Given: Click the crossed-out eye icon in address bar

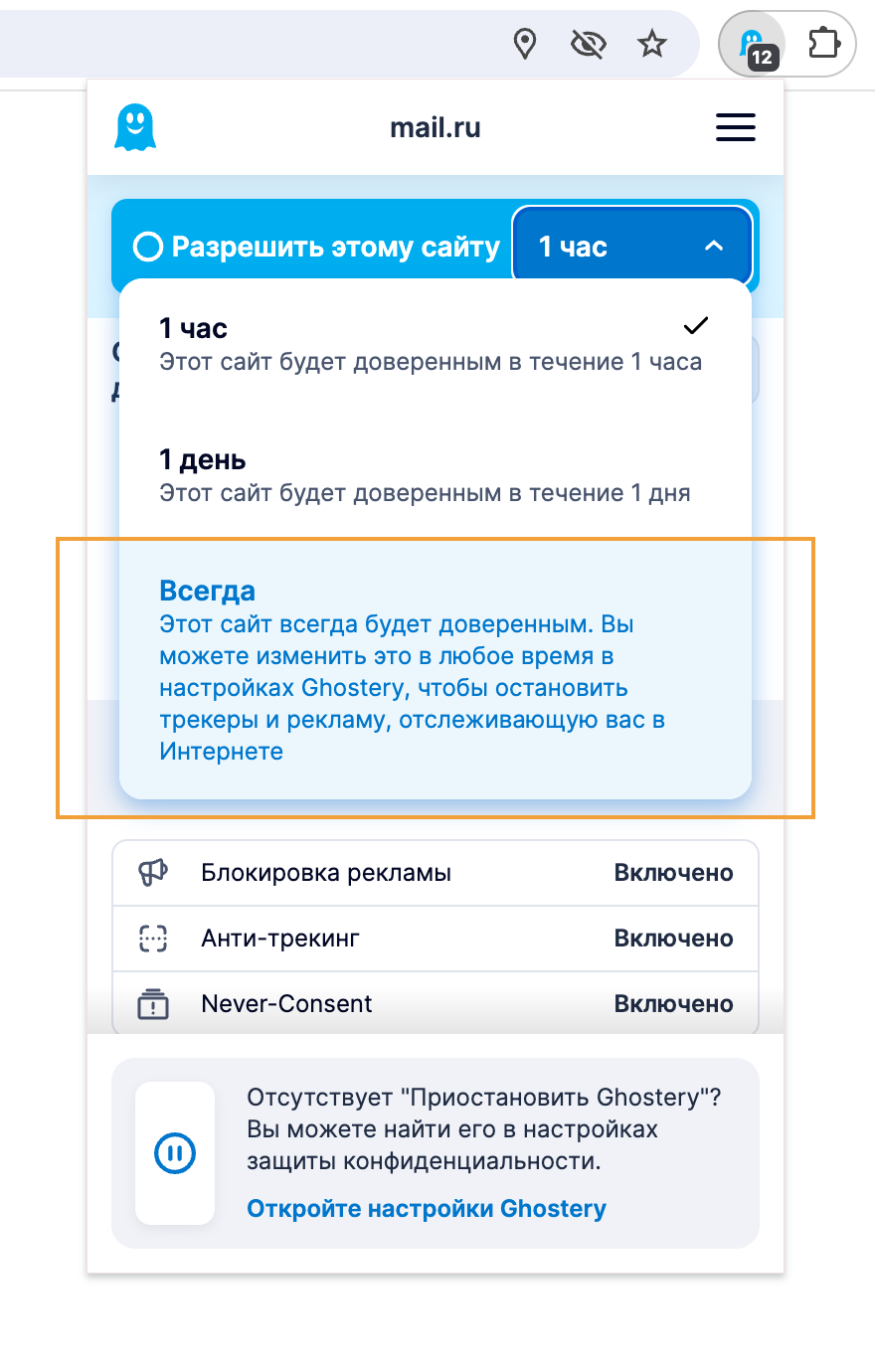Looking at the screenshot, I should (589, 44).
